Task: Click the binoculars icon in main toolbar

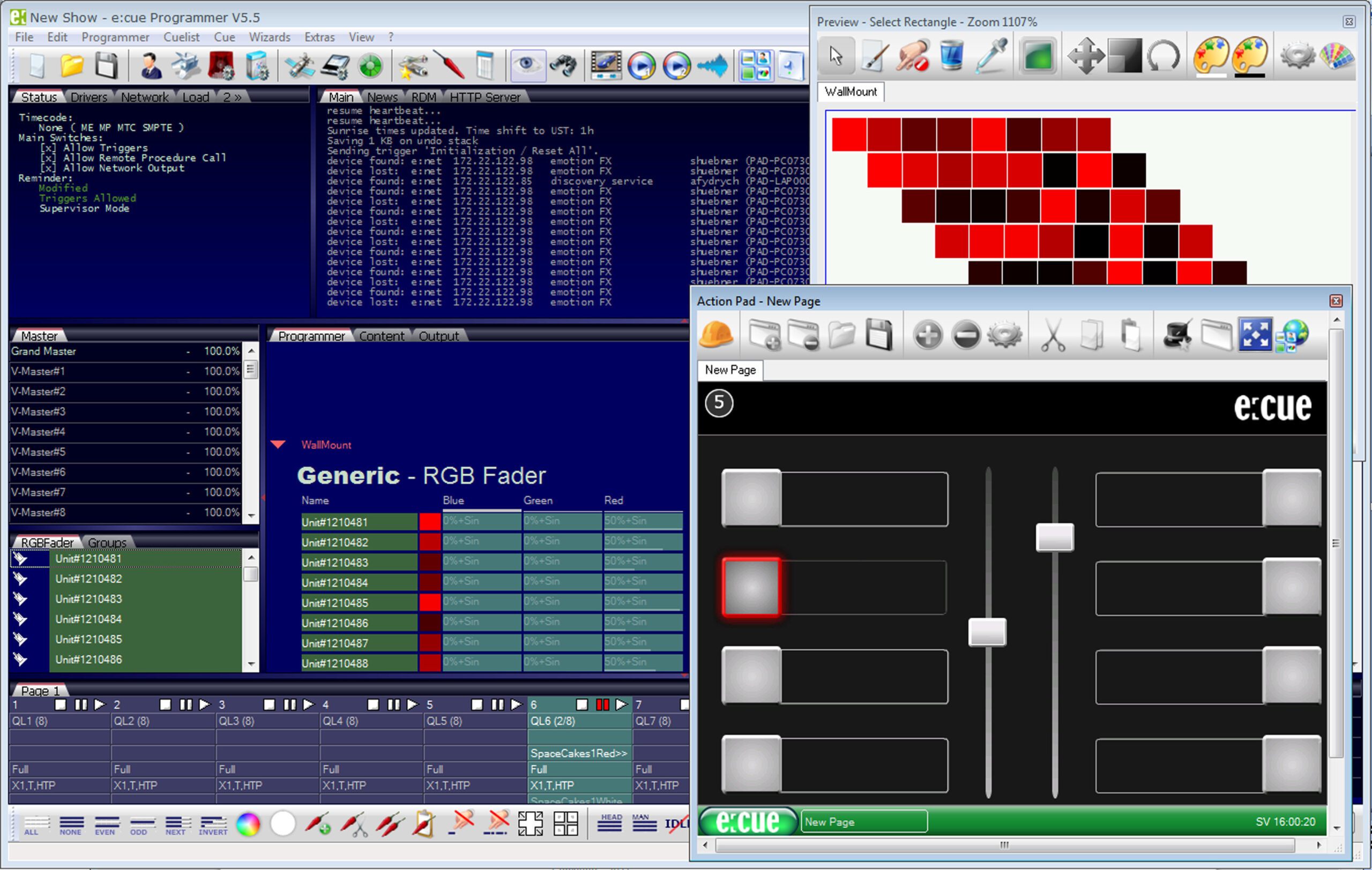Action: 563,65
